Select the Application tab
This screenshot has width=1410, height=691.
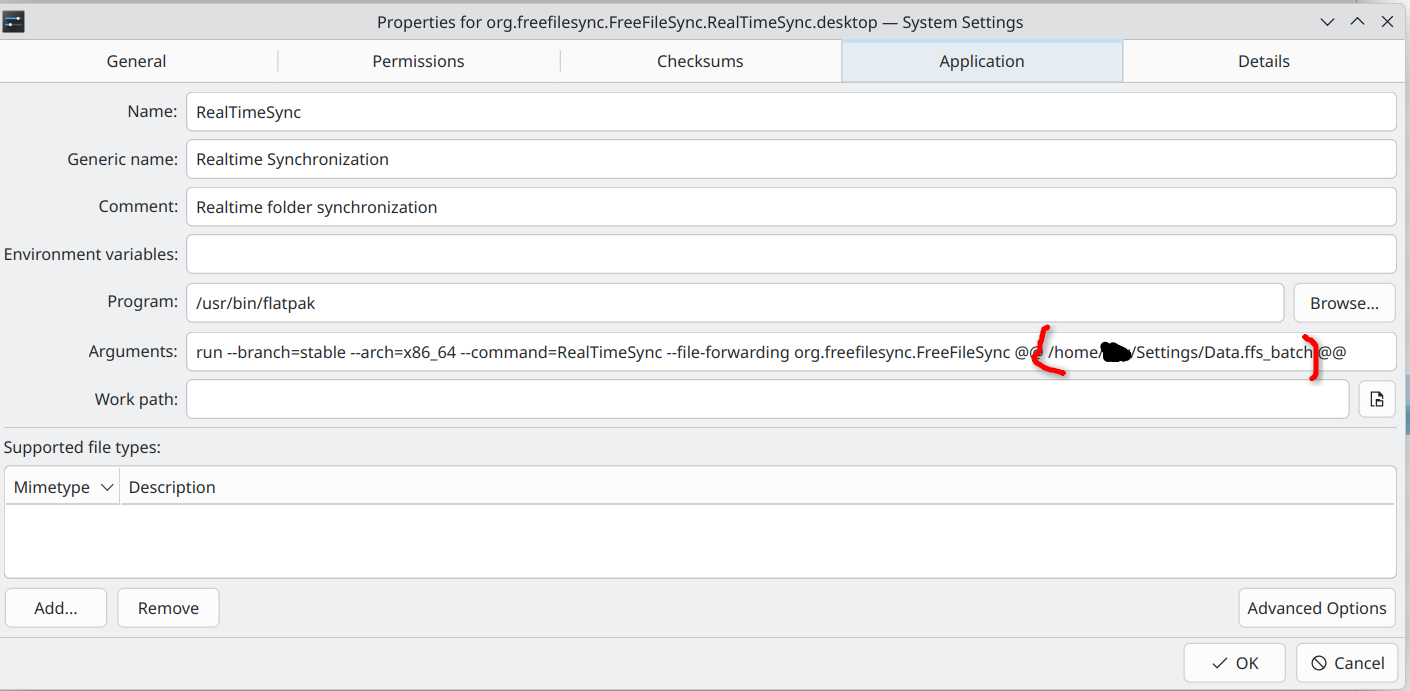pos(982,61)
